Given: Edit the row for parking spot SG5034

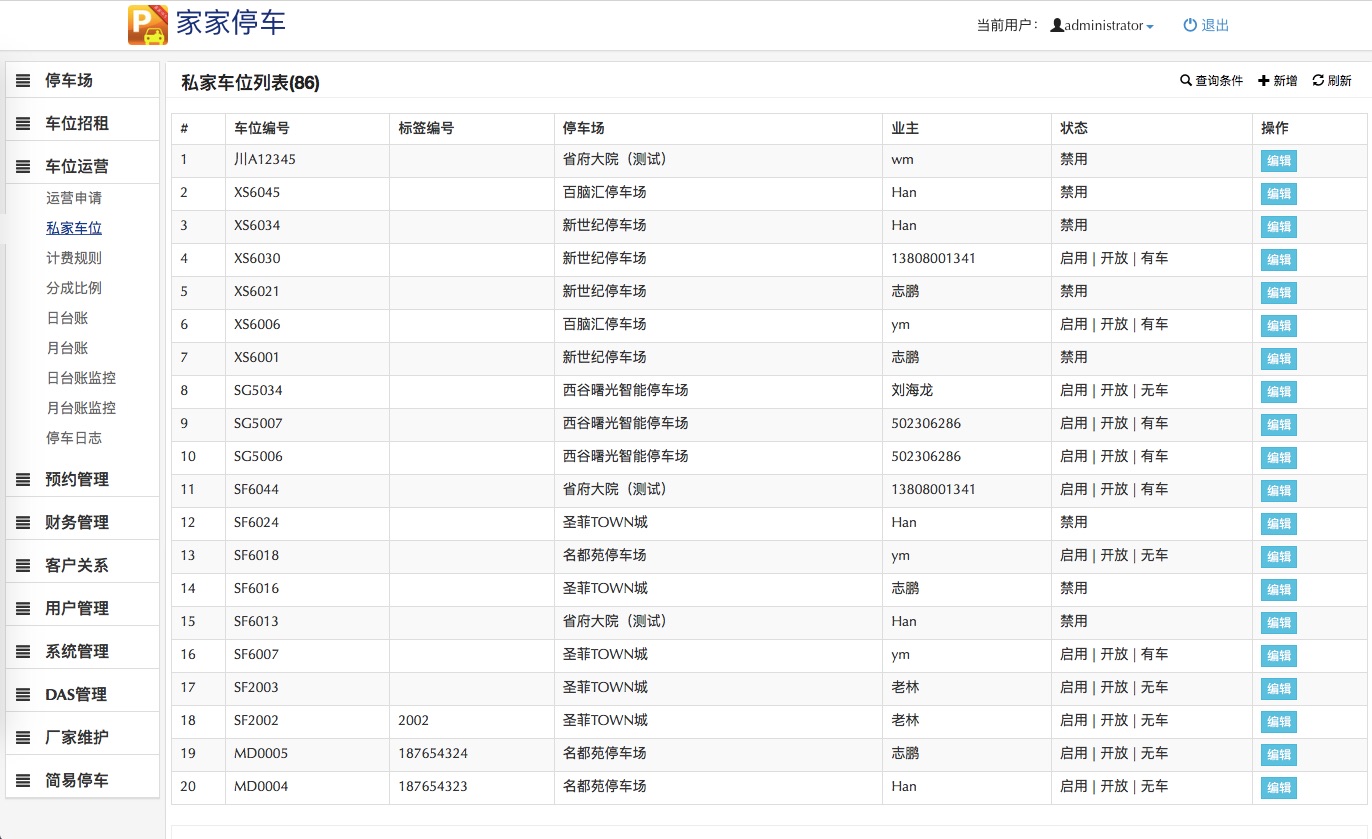Looking at the screenshot, I should tap(1278, 392).
